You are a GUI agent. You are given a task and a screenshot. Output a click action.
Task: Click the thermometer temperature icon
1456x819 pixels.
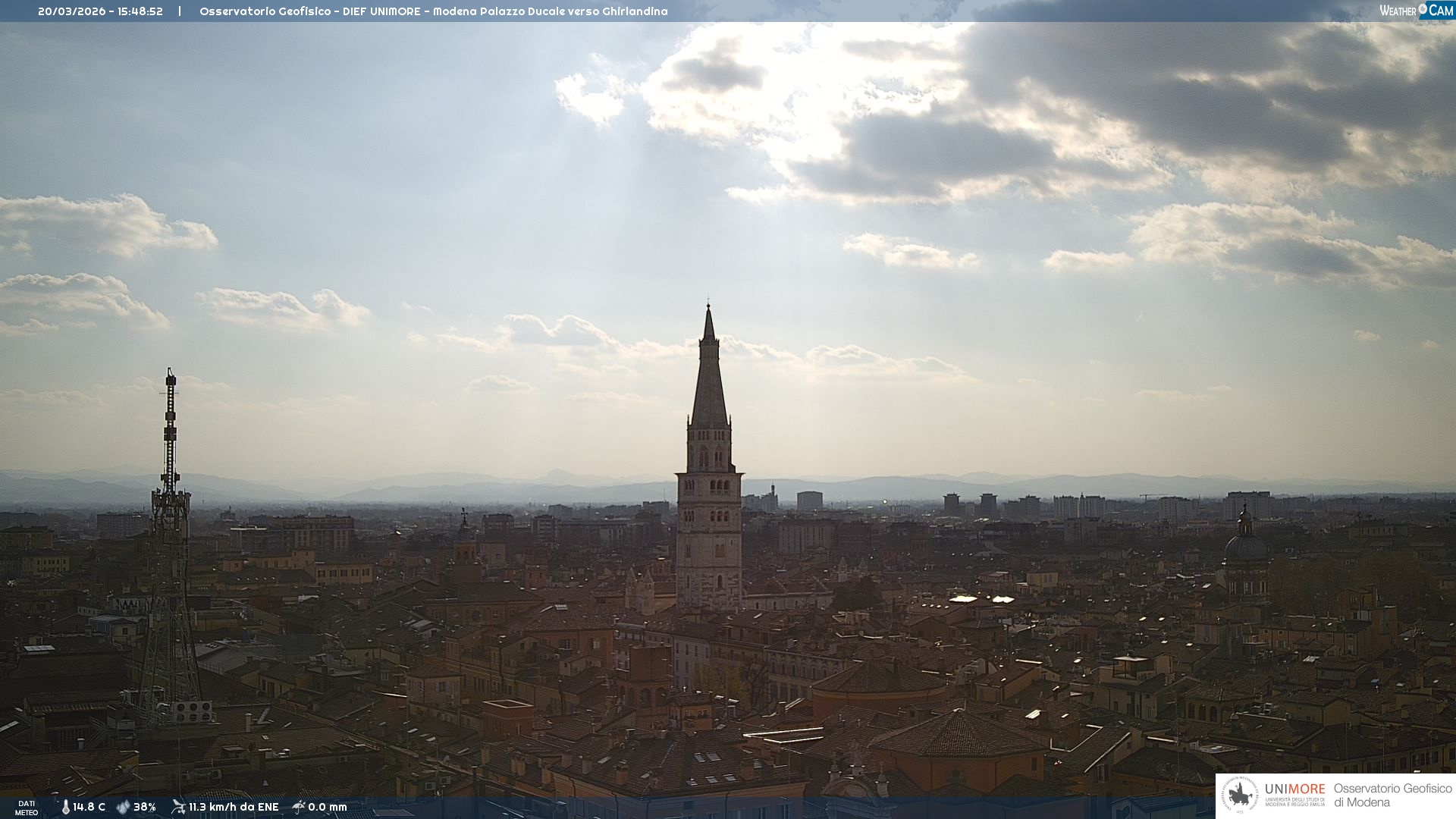66,808
